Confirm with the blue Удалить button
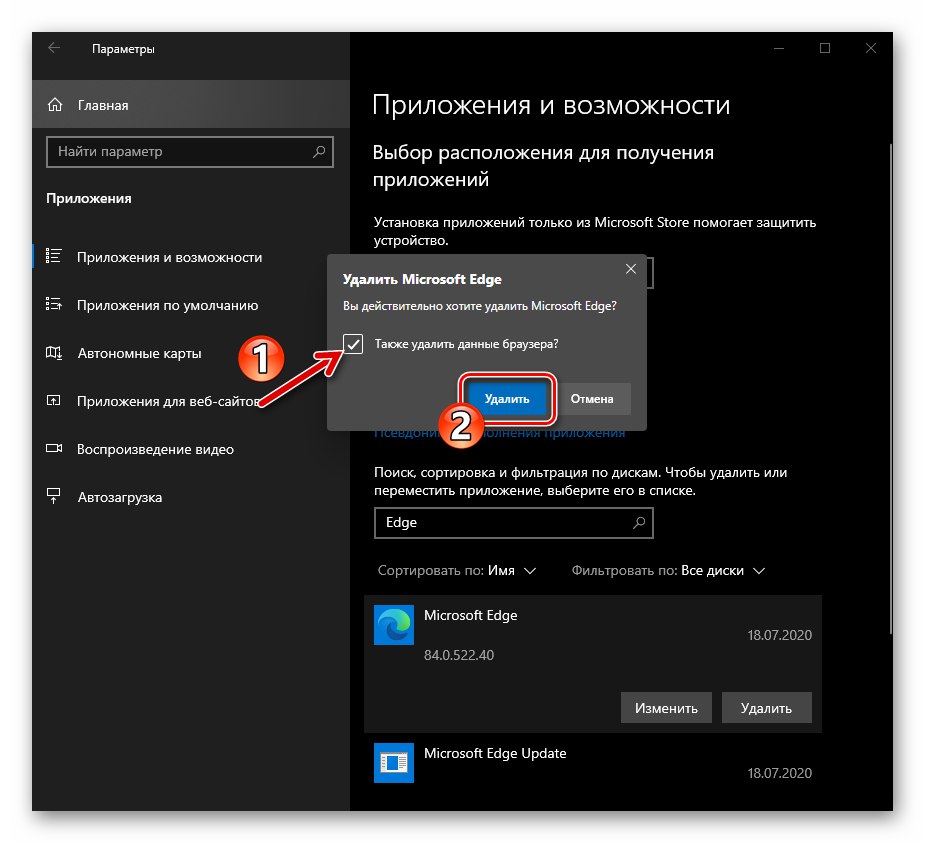This screenshot has width=925, height=843. 507,399
